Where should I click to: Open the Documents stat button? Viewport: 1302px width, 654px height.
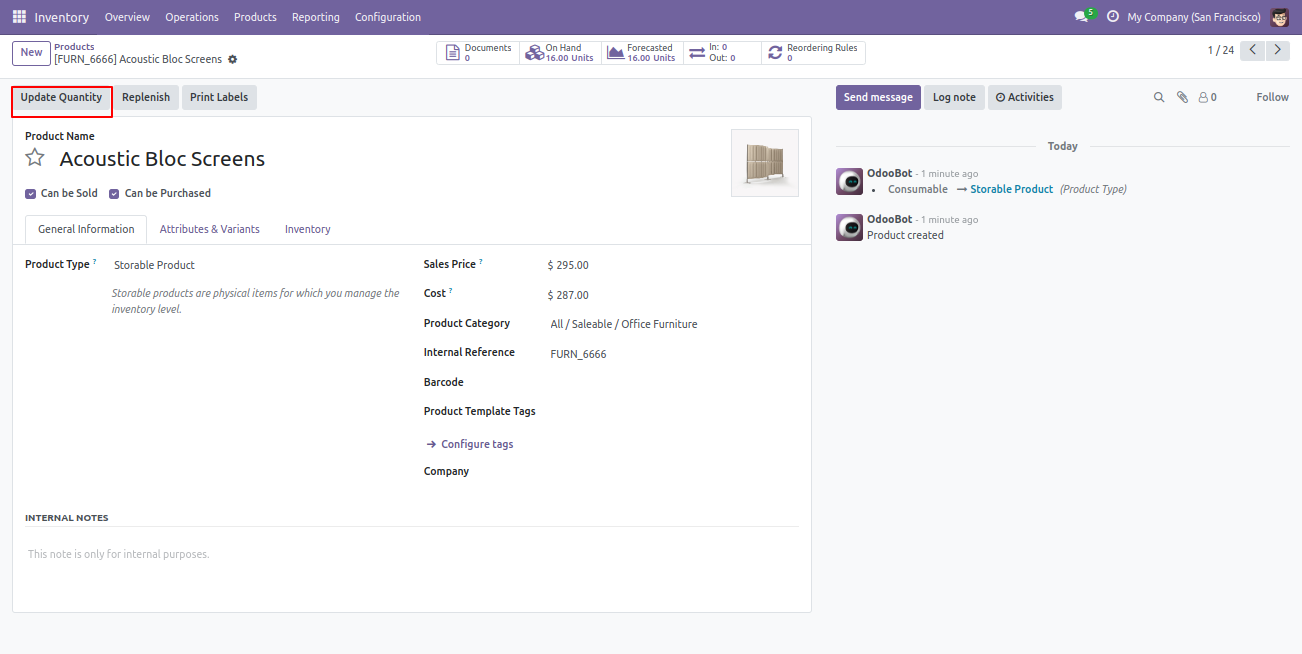point(478,53)
